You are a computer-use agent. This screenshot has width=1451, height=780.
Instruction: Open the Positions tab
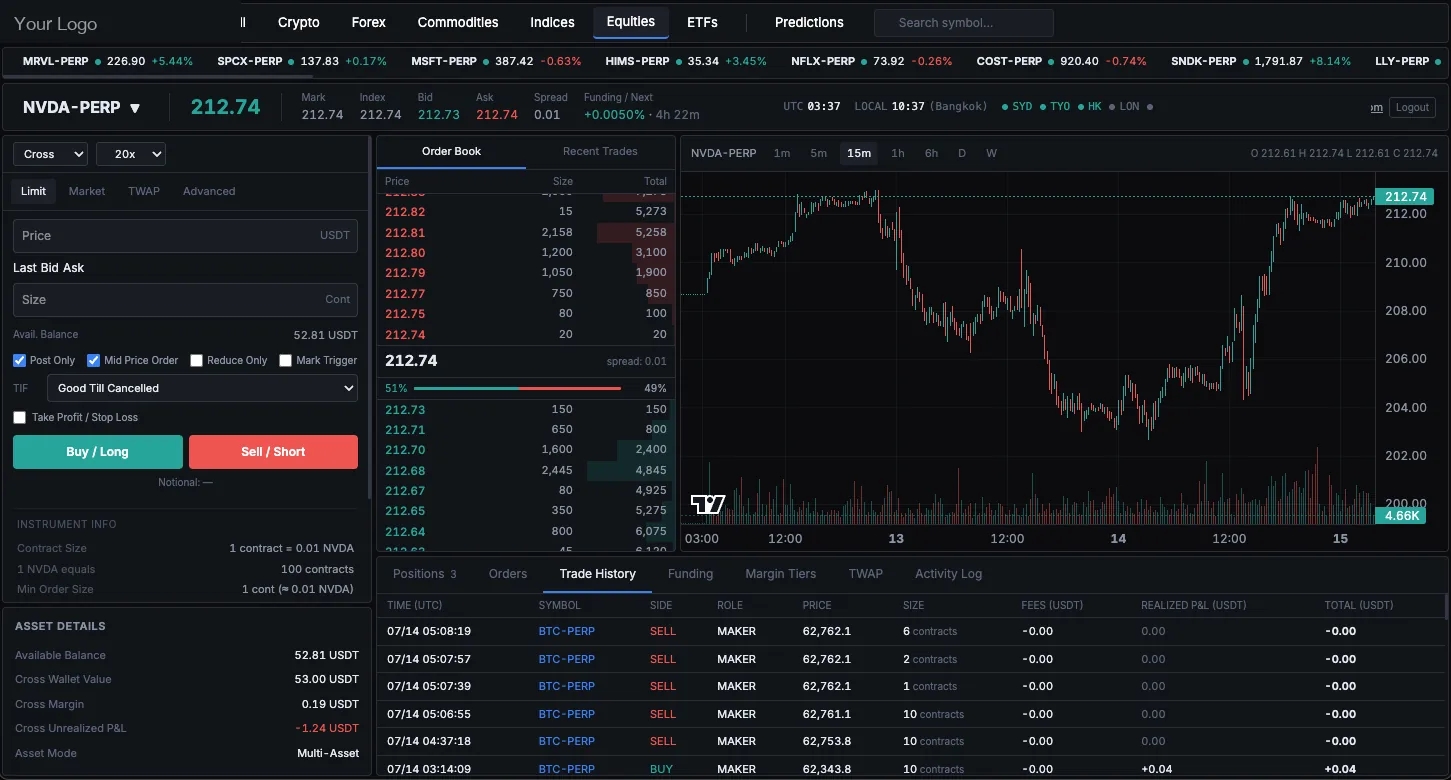[x=425, y=574]
